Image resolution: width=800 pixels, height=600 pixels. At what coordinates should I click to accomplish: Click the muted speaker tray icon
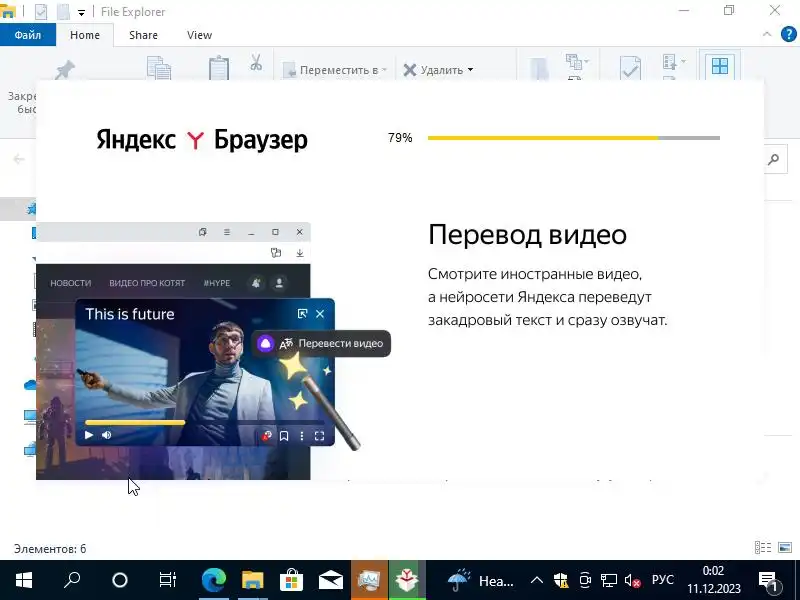[633, 581]
